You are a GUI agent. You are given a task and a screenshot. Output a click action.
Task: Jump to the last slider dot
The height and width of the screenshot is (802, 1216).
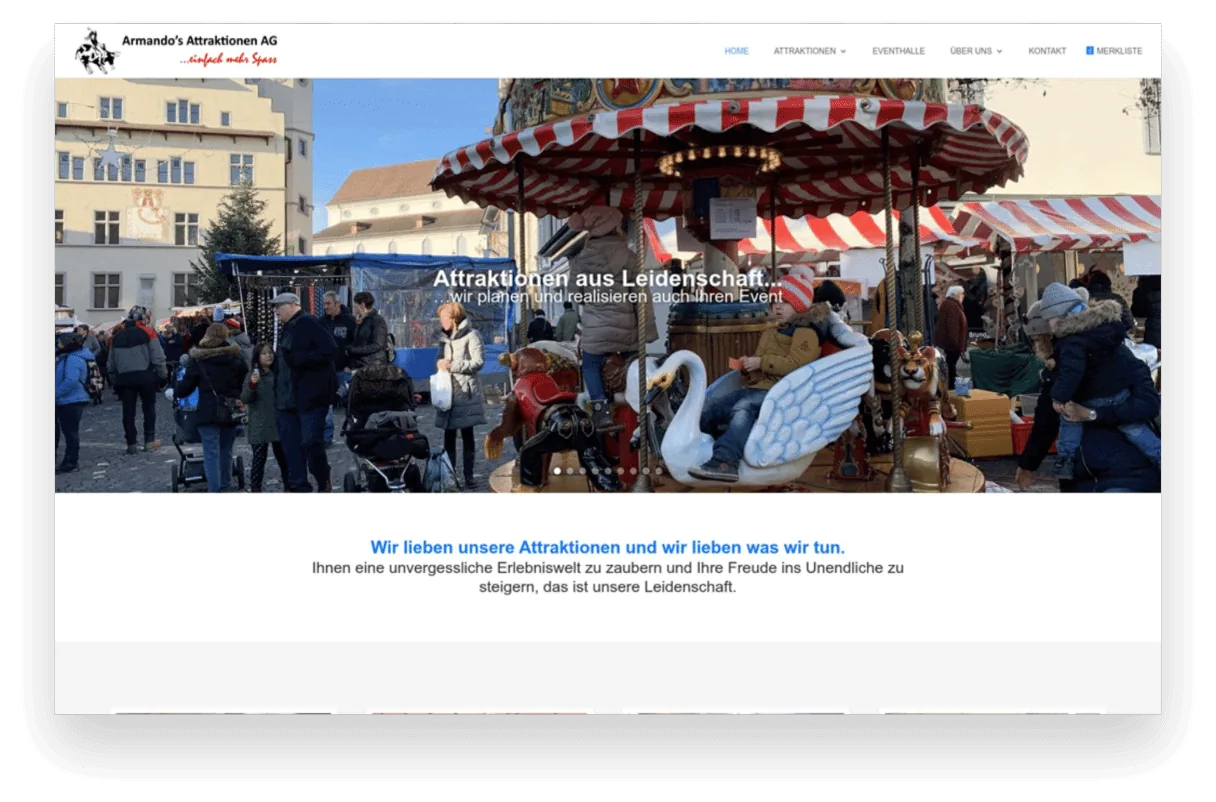pyautogui.click(x=659, y=471)
